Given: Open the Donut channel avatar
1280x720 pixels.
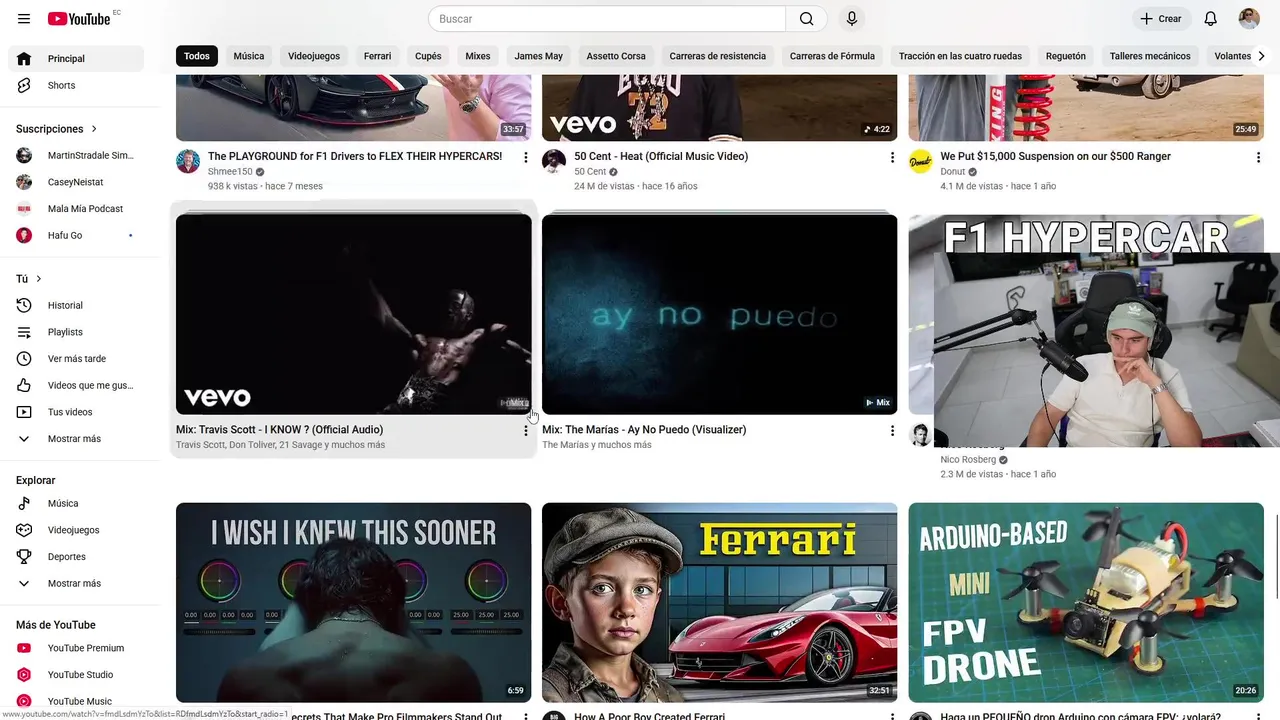Looking at the screenshot, I should pyautogui.click(x=920, y=161).
